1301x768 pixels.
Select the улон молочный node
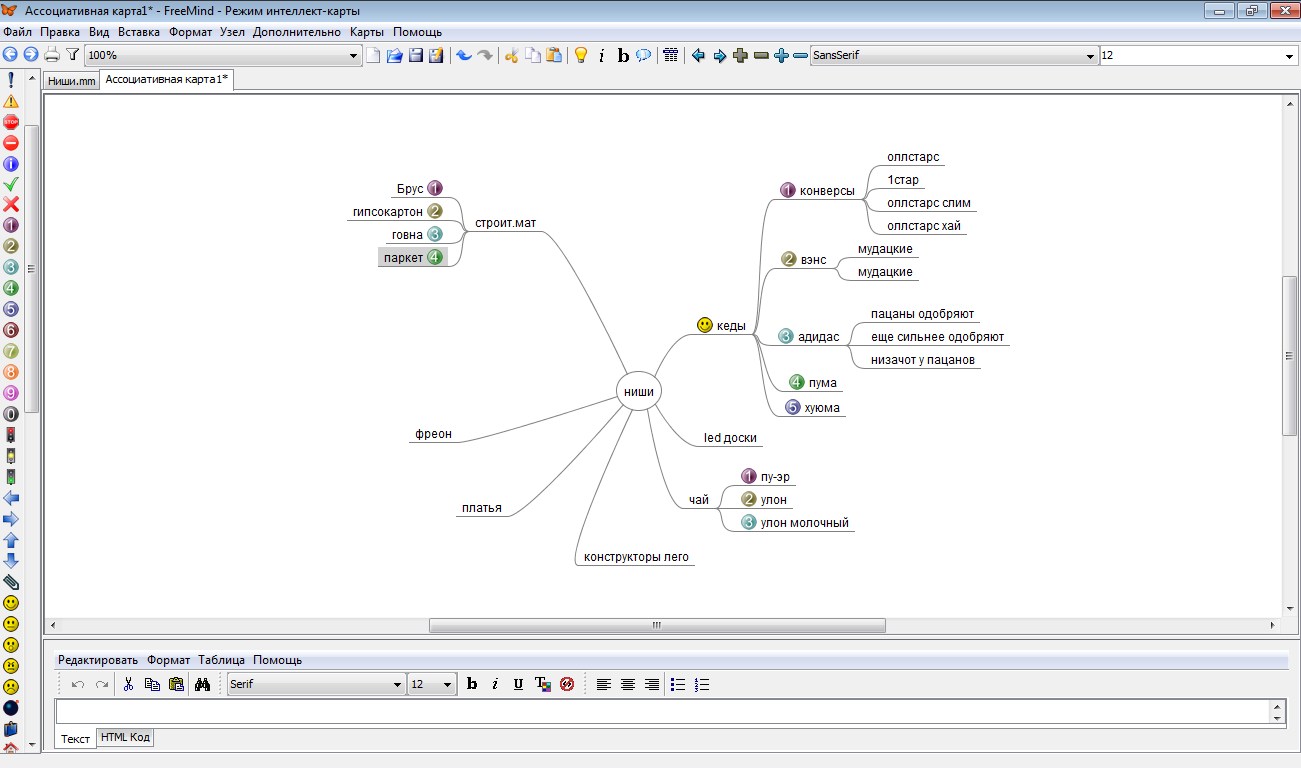click(x=797, y=523)
